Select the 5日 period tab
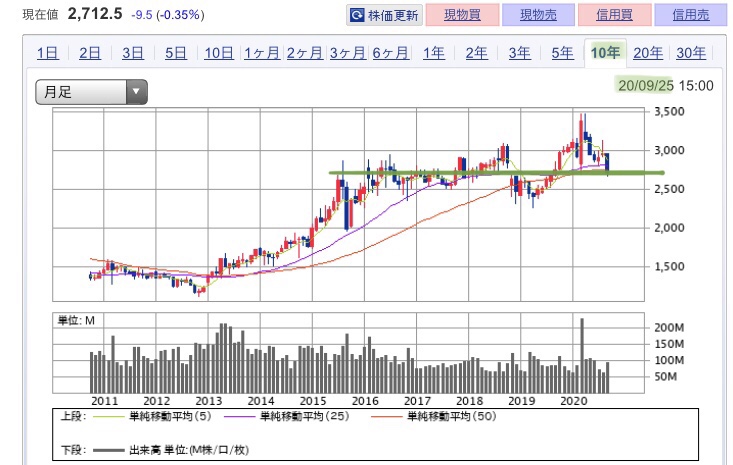 (175, 54)
